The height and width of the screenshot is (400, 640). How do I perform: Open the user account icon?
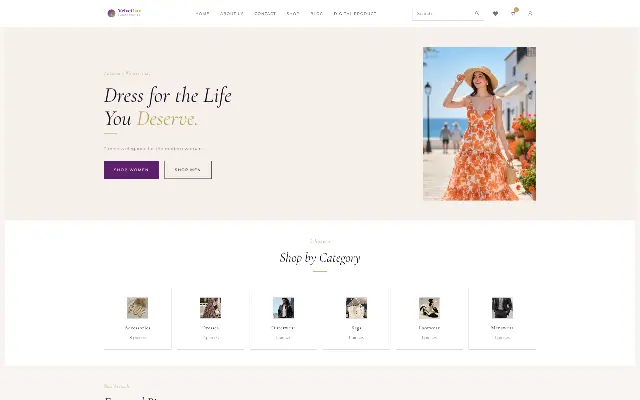[x=530, y=13]
